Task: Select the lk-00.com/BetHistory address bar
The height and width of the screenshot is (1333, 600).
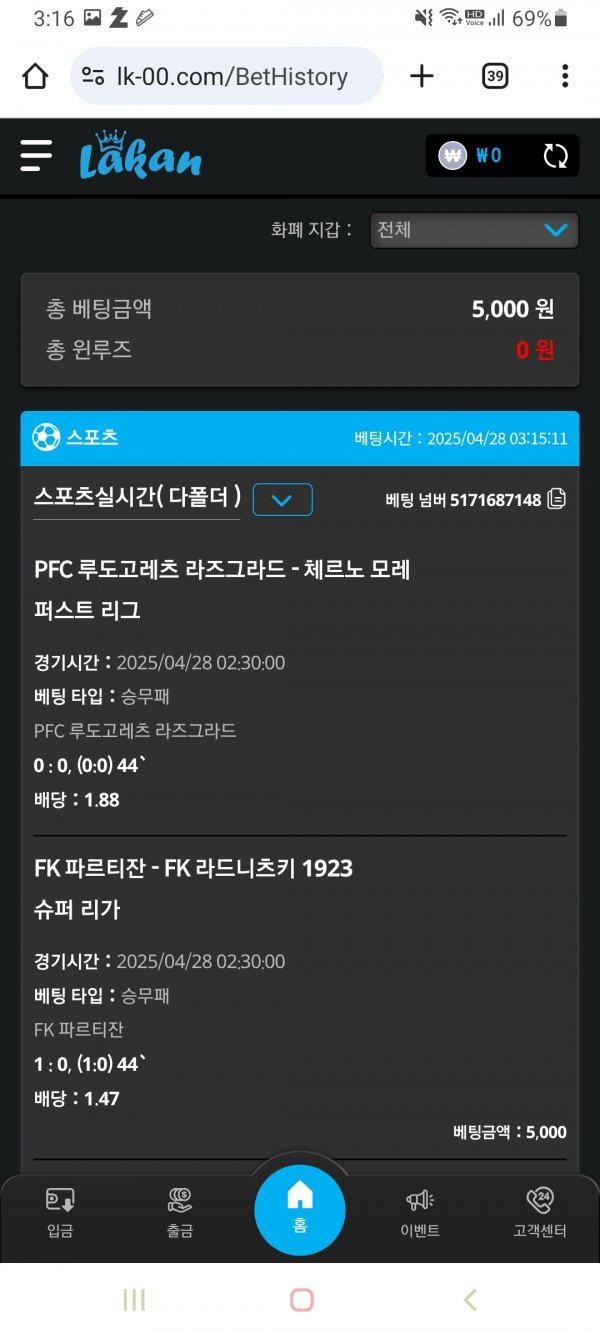Action: coord(227,76)
